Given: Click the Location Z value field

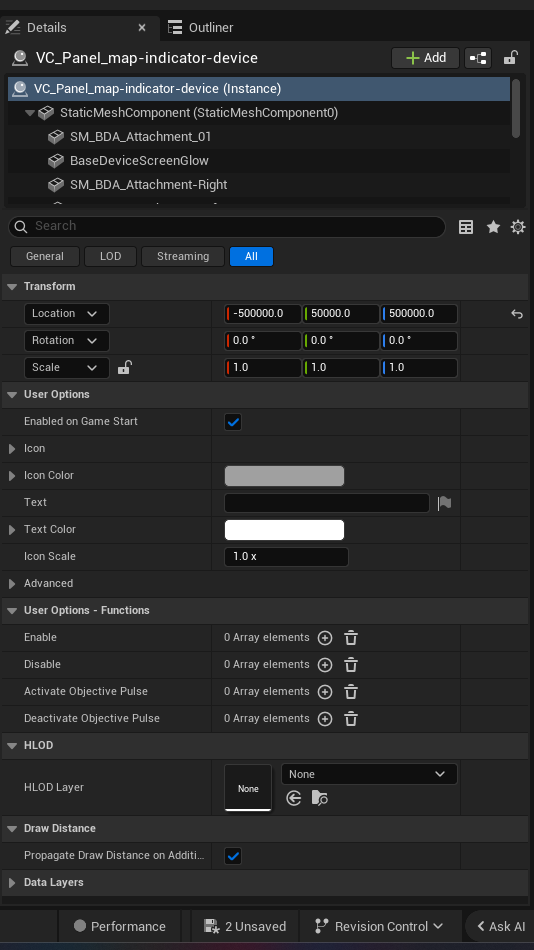Looking at the screenshot, I should click(419, 314).
